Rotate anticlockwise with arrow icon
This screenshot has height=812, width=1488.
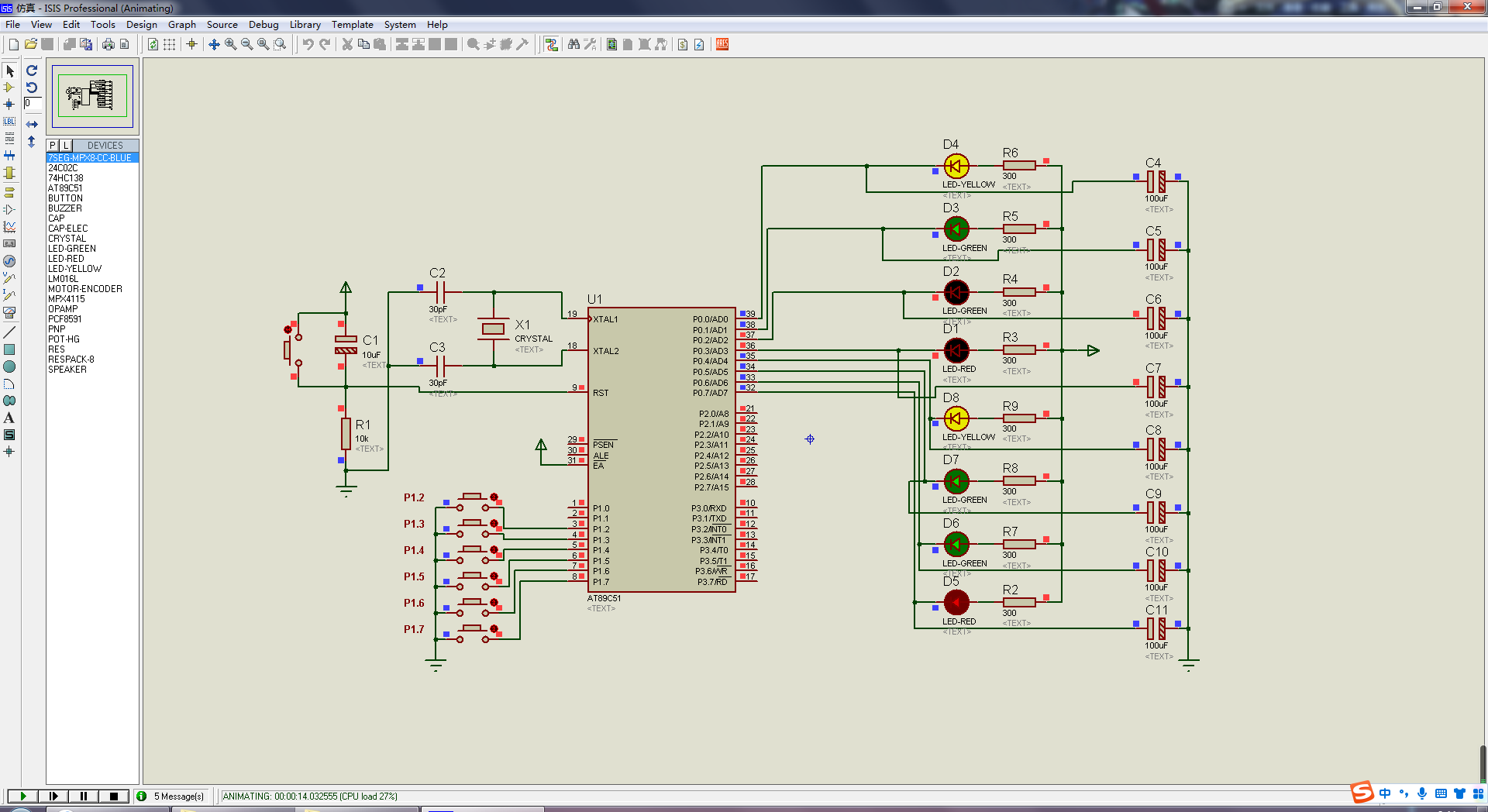32,88
